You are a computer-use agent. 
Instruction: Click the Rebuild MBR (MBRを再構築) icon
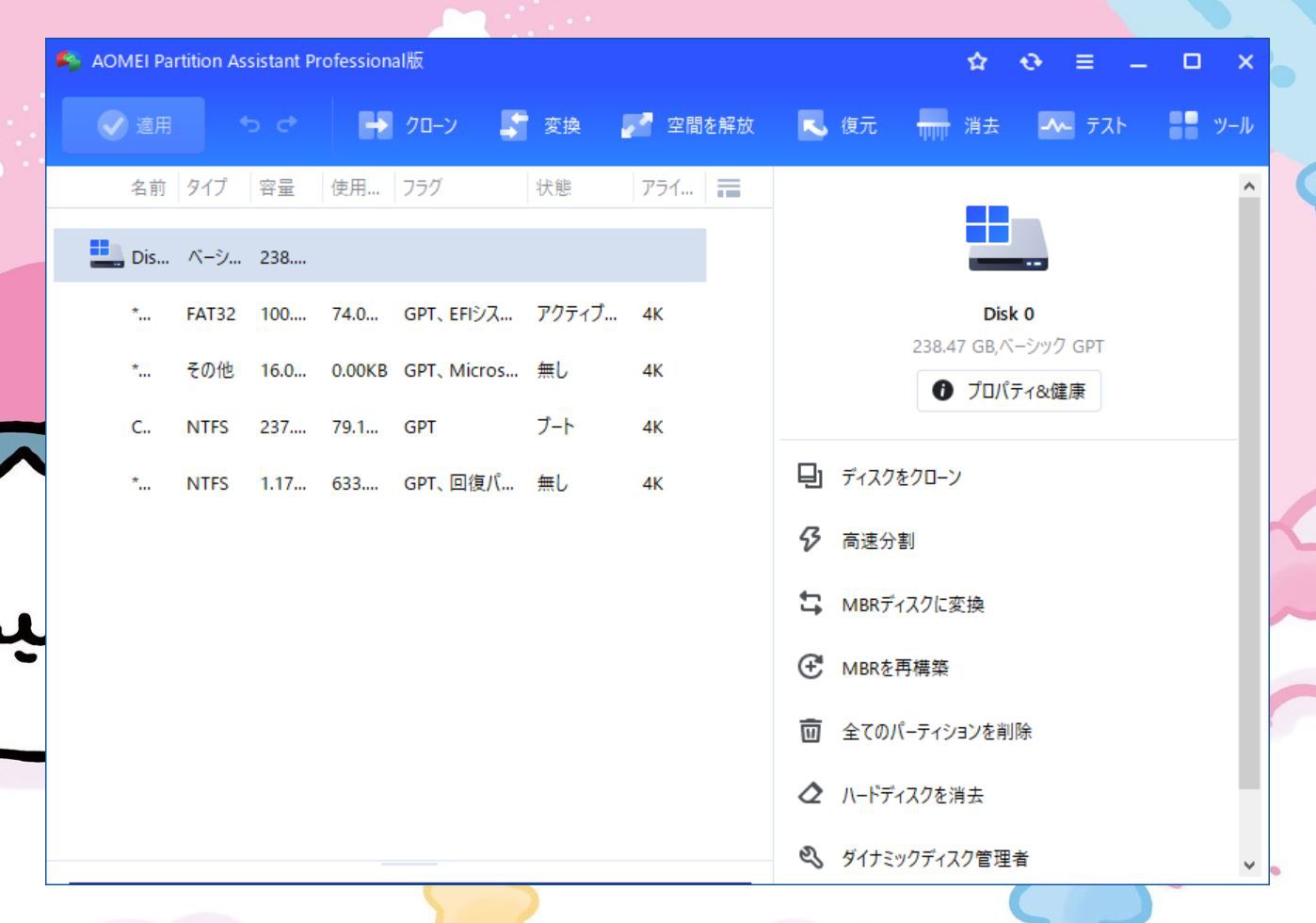[810, 667]
